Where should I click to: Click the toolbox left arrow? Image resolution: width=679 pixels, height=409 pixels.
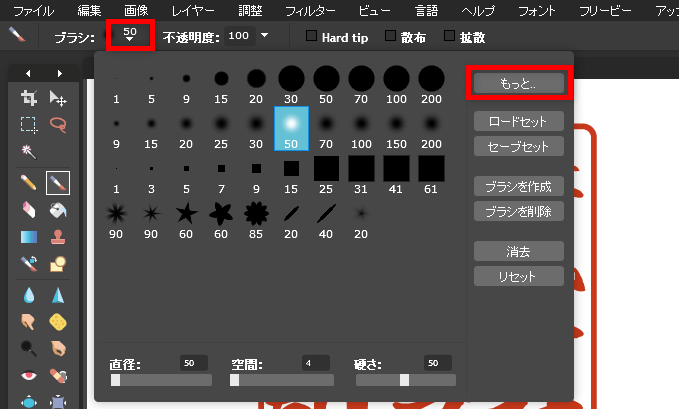pos(28,73)
